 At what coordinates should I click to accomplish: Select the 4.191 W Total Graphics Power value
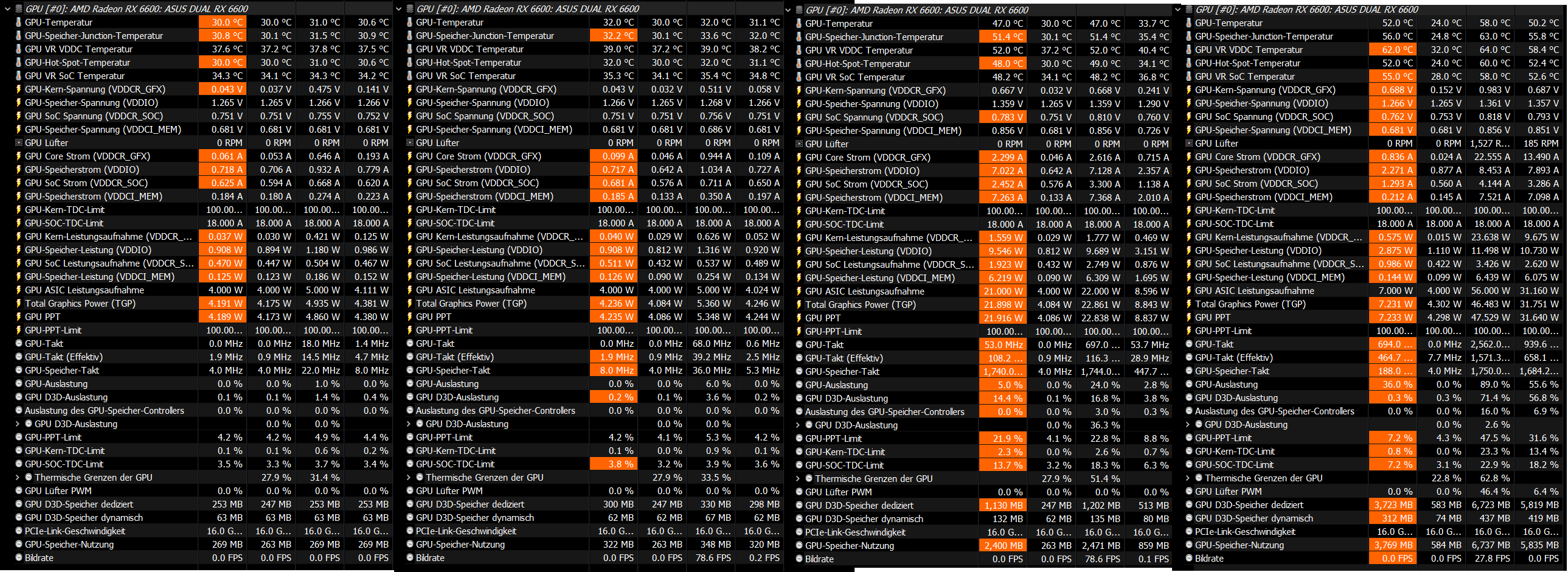[x=223, y=304]
